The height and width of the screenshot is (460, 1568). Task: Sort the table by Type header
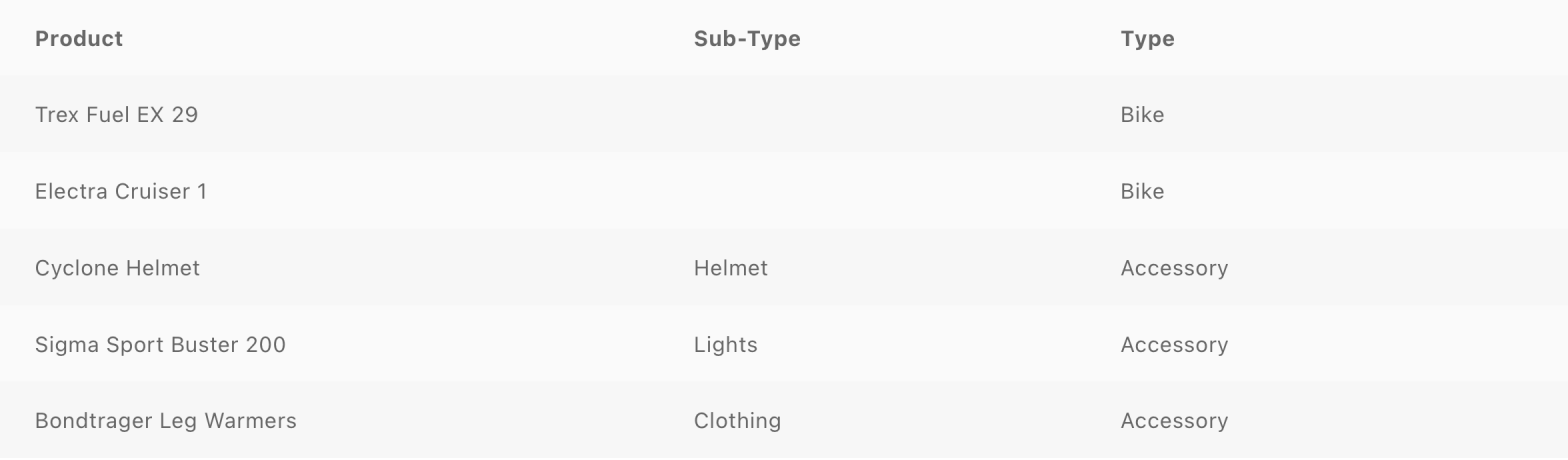point(1147,39)
